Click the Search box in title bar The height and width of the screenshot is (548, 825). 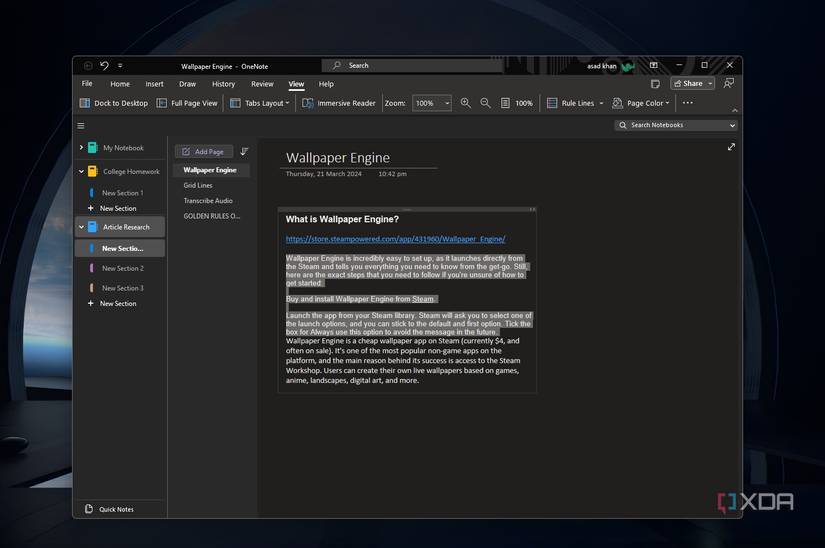click(412, 66)
